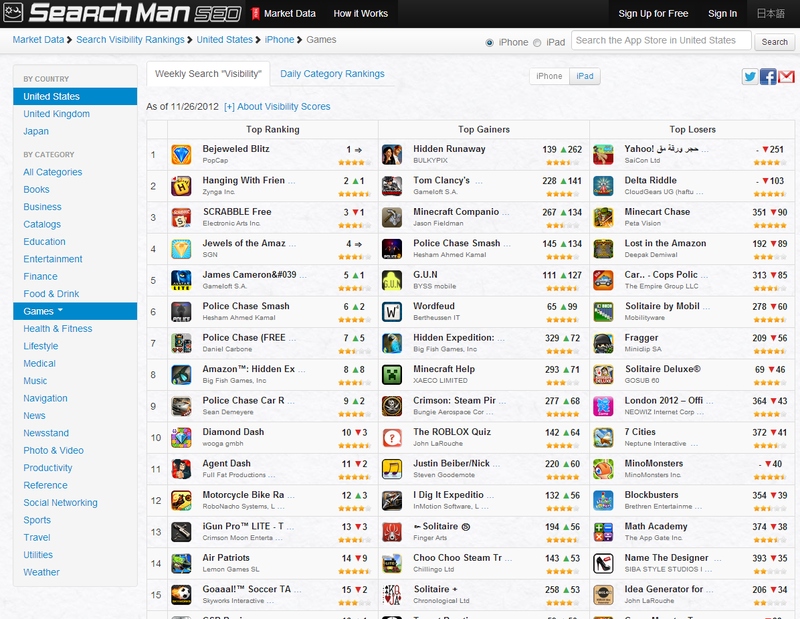800x619 pixels.
Task: Open the Minecart Chase title link
Action: coord(657,212)
